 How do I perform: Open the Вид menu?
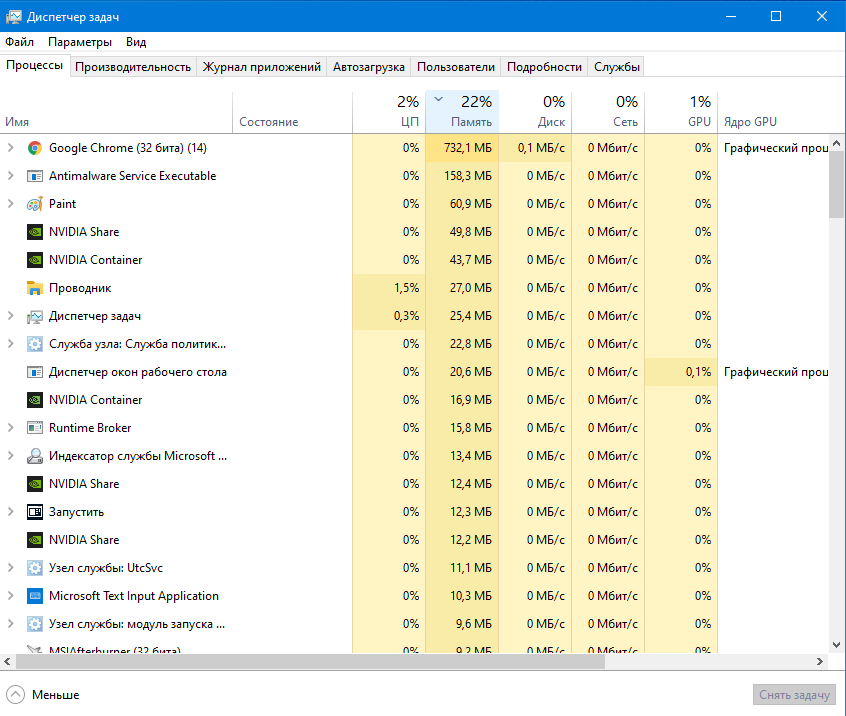coord(136,42)
